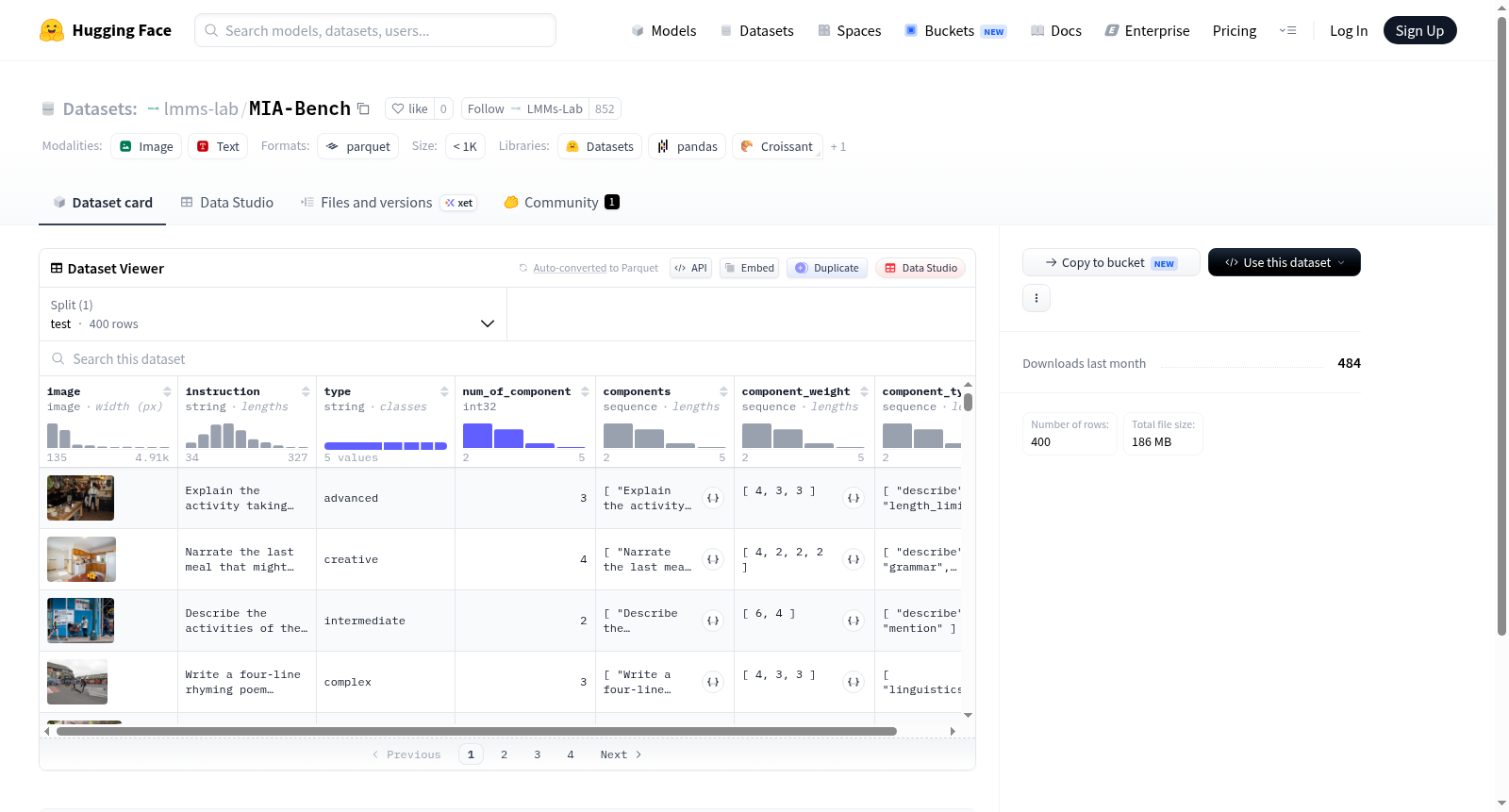Open the Datasets library tag
This screenshot has width=1509, height=812.
pos(600,146)
